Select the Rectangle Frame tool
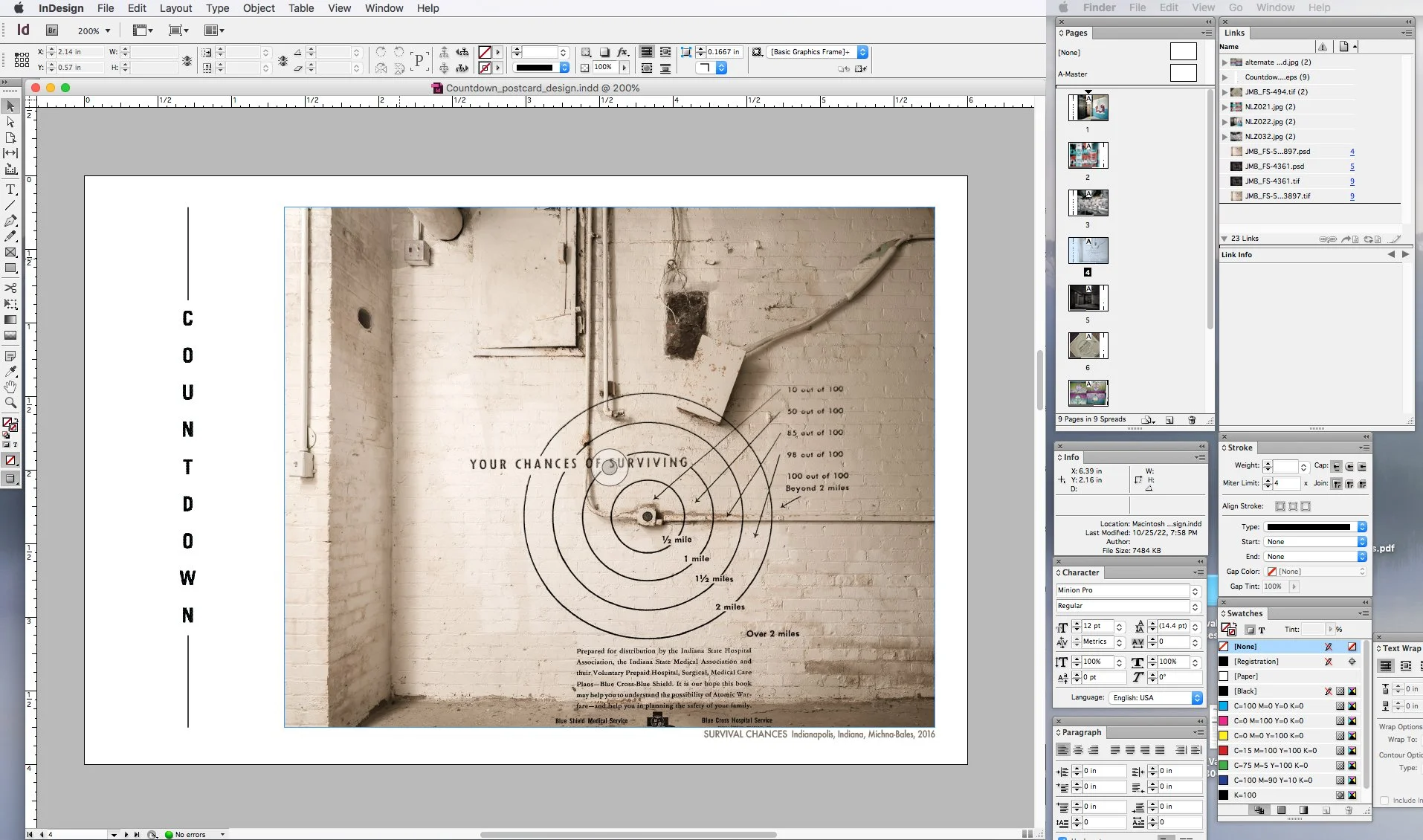The image size is (1423, 840). 10,253
